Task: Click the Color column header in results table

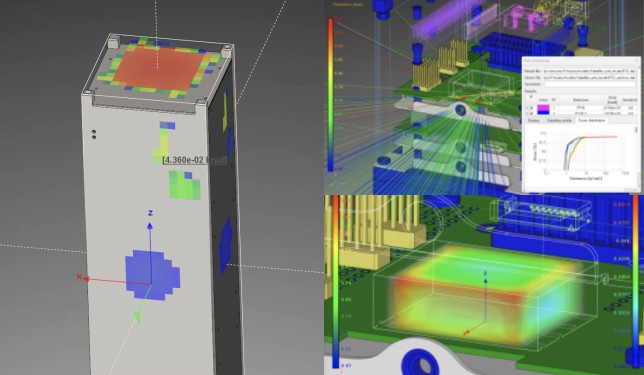Action: 543,100
